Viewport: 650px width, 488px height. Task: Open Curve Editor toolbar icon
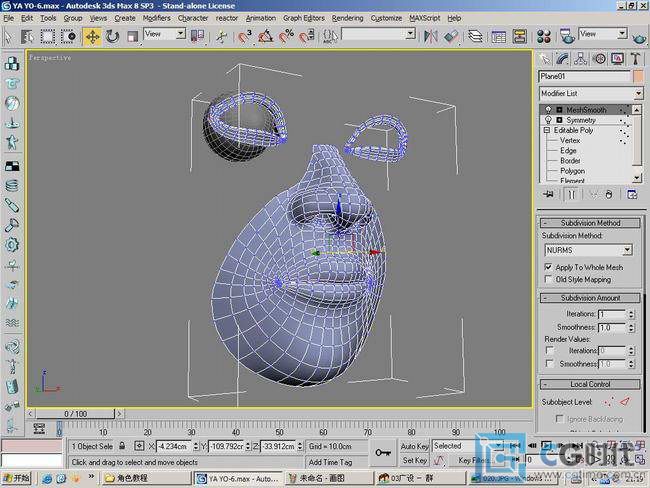pyautogui.click(x=499, y=36)
